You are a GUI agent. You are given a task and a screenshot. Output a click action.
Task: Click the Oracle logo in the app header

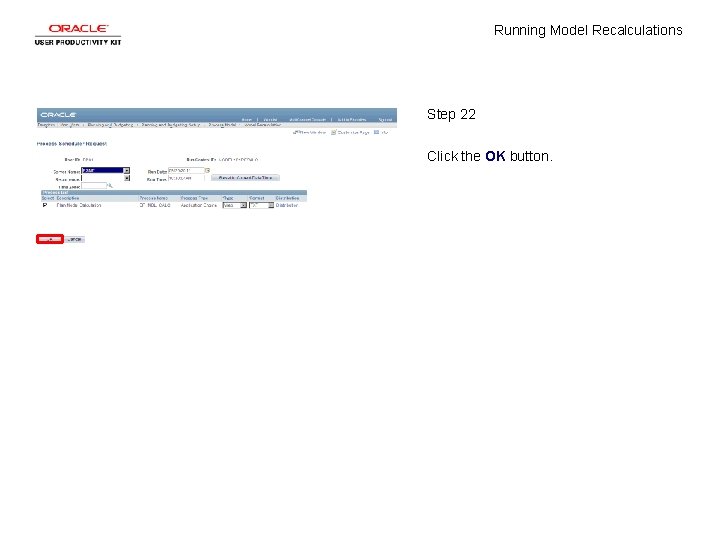(x=58, y=114)
